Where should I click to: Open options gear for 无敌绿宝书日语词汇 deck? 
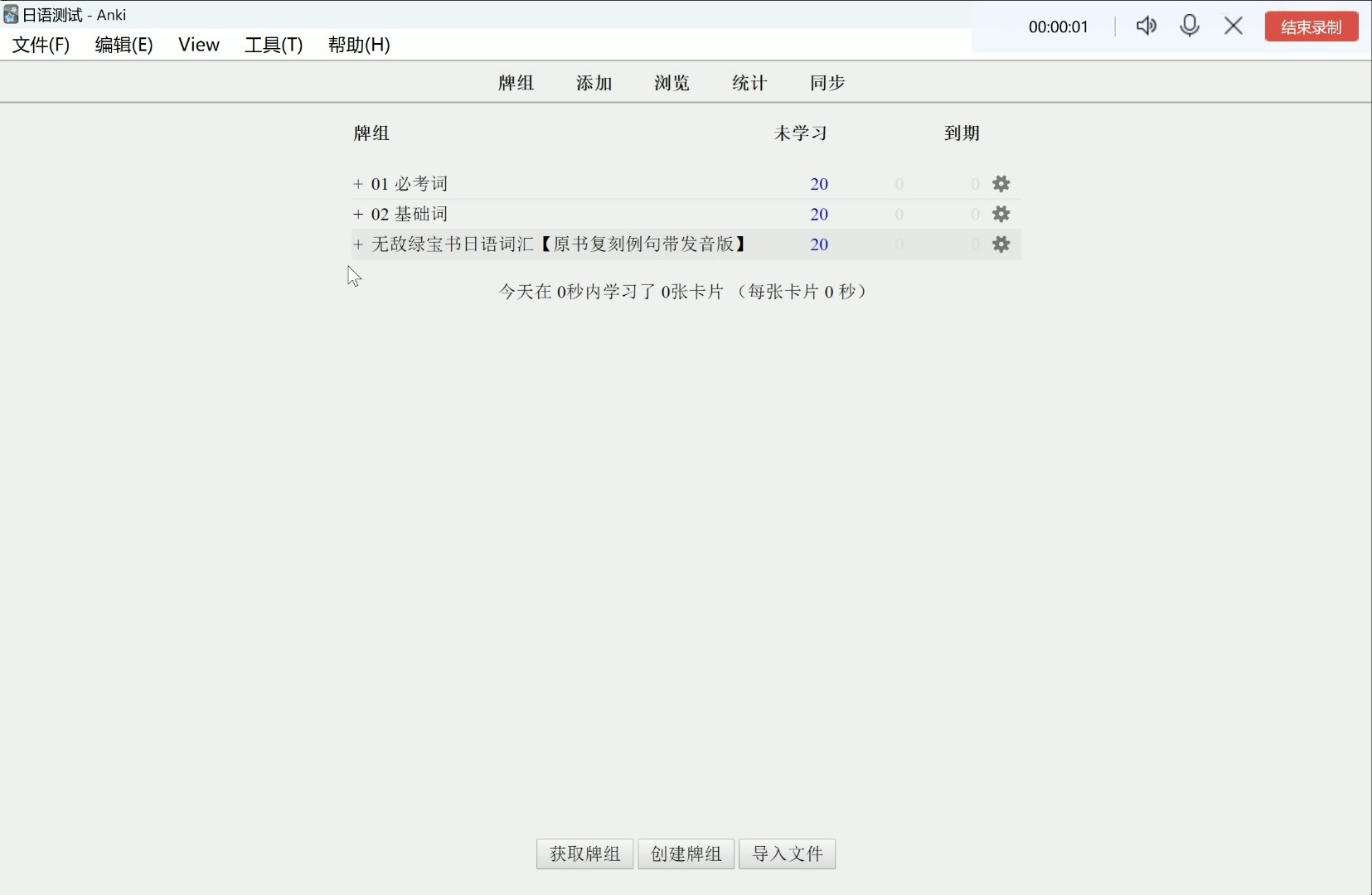(1001, 244)
